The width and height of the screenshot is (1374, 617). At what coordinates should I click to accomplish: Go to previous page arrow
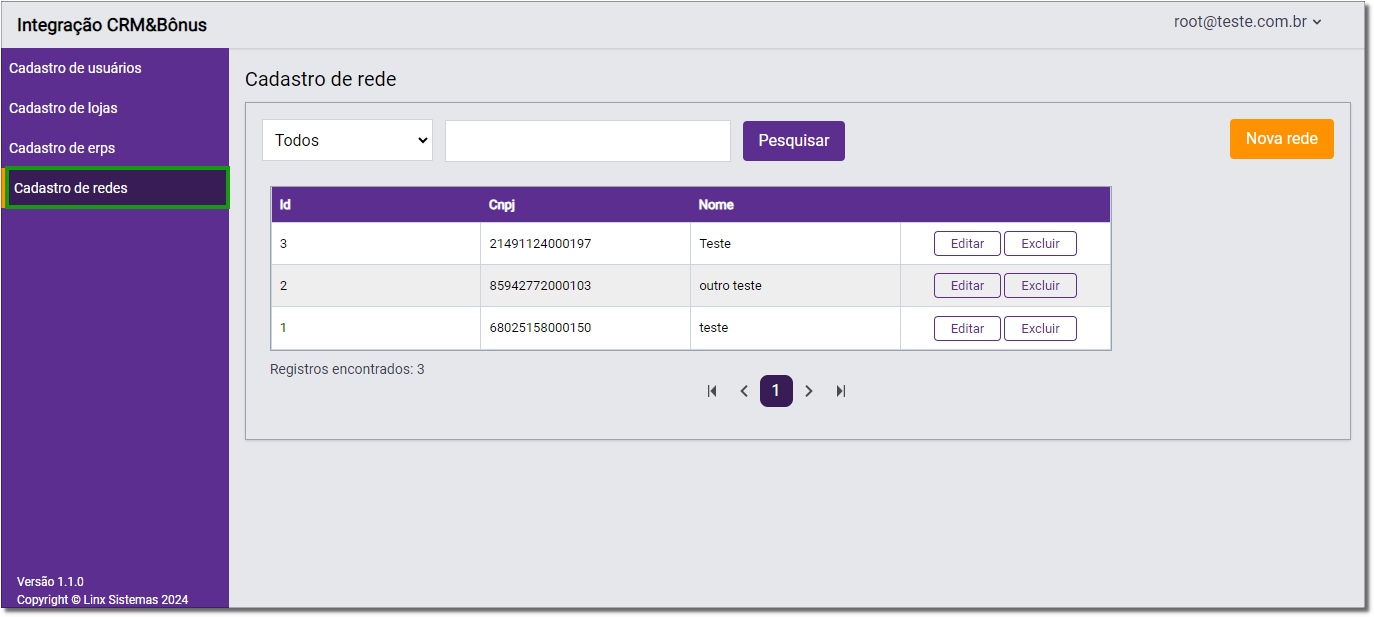(744, 391)
